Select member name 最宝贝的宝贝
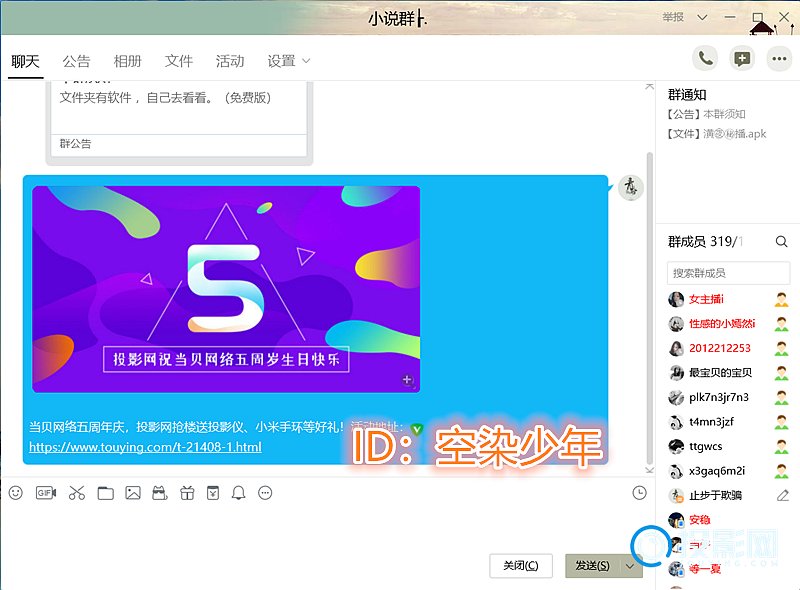This screenshot has width=800, height=590. click(720, 373)
